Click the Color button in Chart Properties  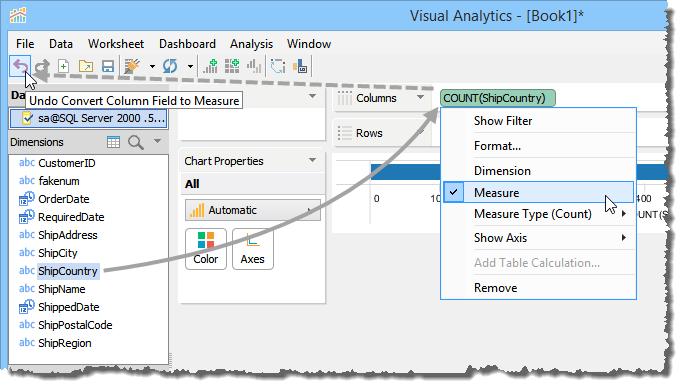click(206, 249)
